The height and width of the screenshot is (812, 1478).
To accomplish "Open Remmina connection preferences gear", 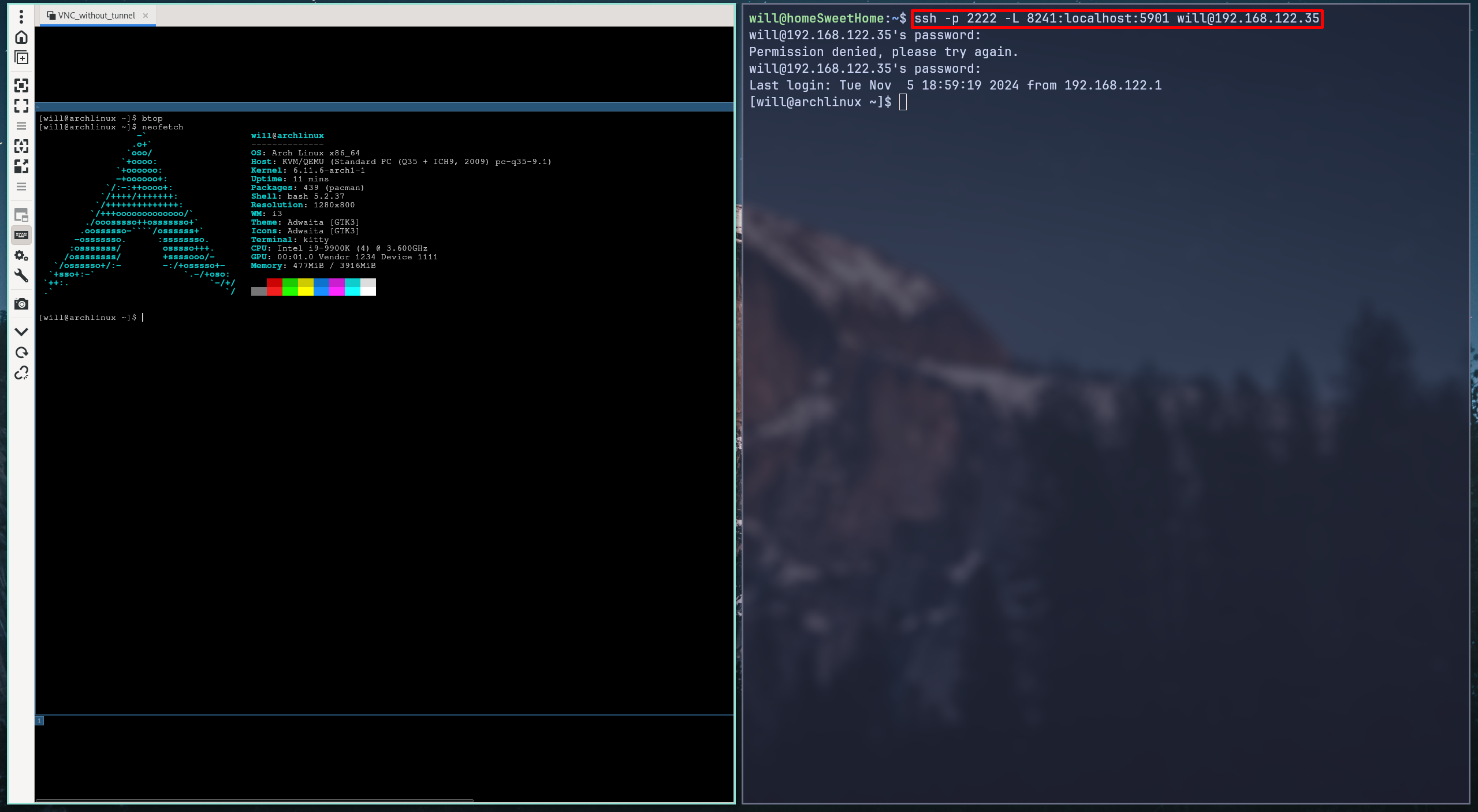I will click(21, 255).
